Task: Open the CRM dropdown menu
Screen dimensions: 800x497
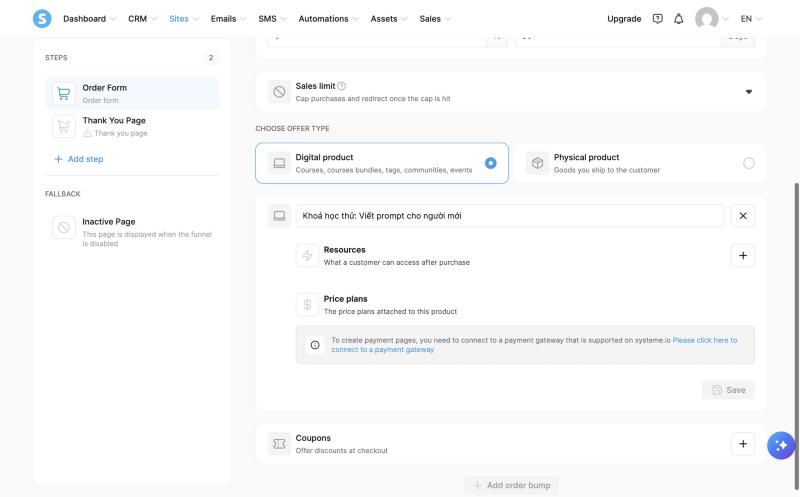Action: click(x=142, y=19)
